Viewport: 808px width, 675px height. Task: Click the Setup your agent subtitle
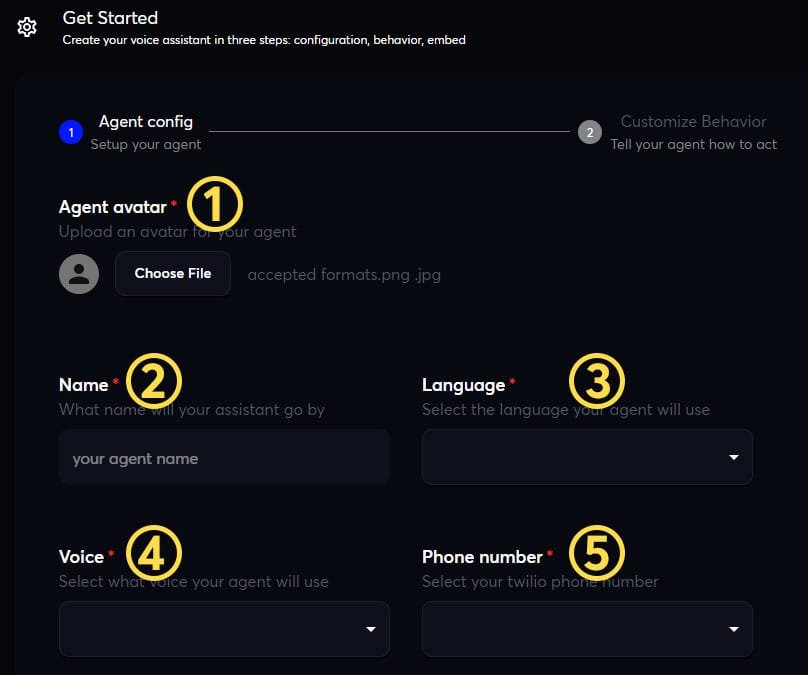[144, 144]
